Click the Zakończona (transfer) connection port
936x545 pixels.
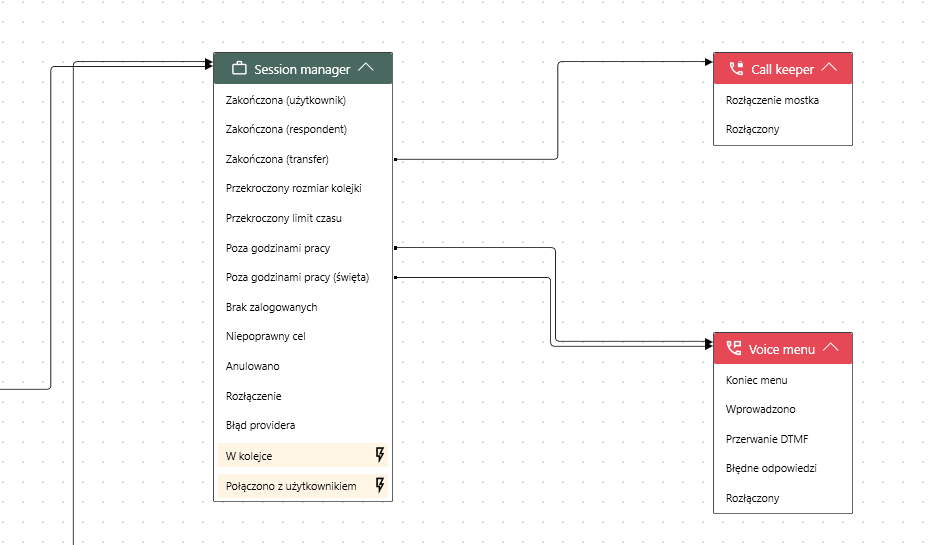pos(396,159)
